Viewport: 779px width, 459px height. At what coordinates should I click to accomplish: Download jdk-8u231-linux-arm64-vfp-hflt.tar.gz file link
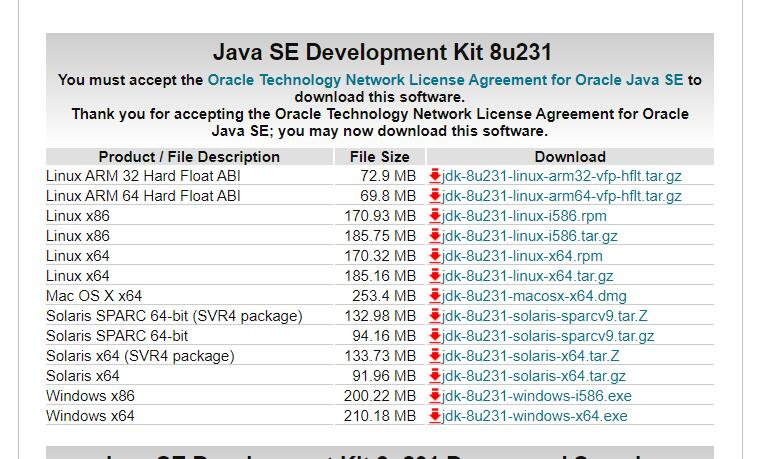561,196
